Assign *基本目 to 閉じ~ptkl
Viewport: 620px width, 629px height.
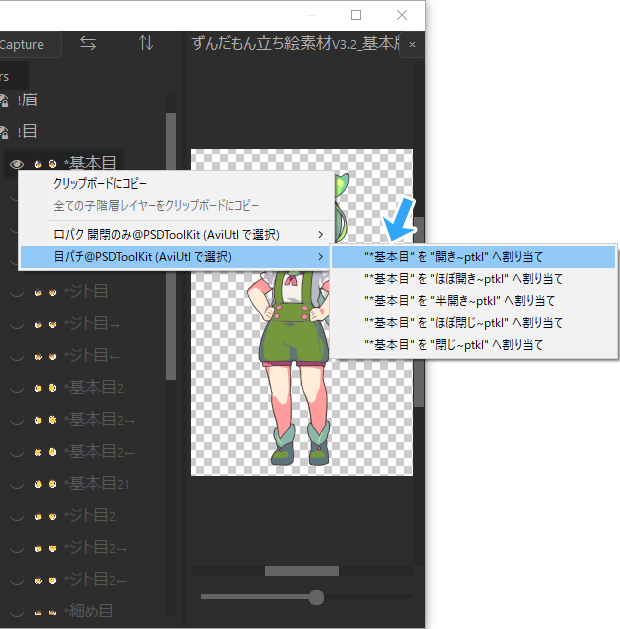(473, 345)
